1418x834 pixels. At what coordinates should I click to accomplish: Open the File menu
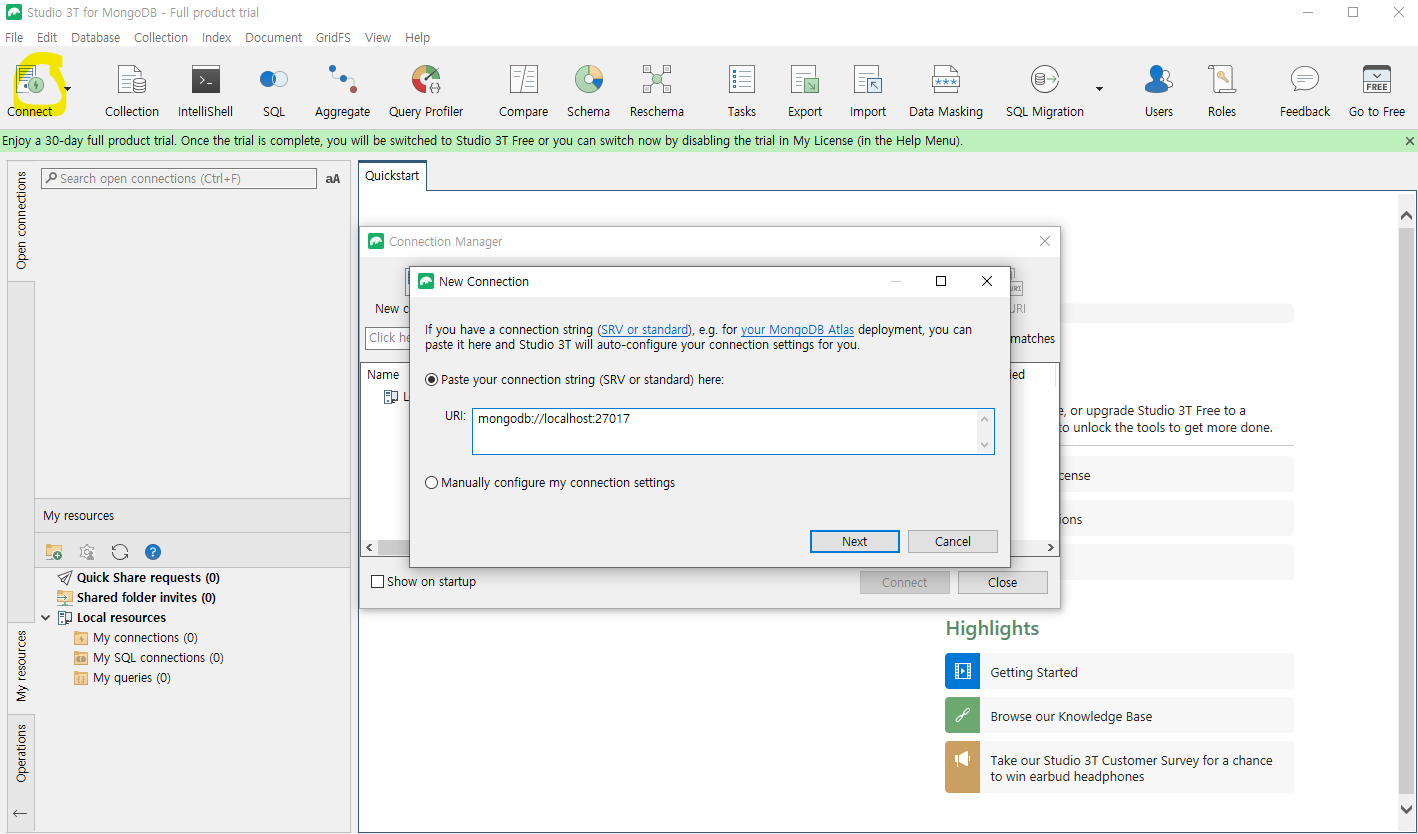pyautogui.click(x=14, y=37)
